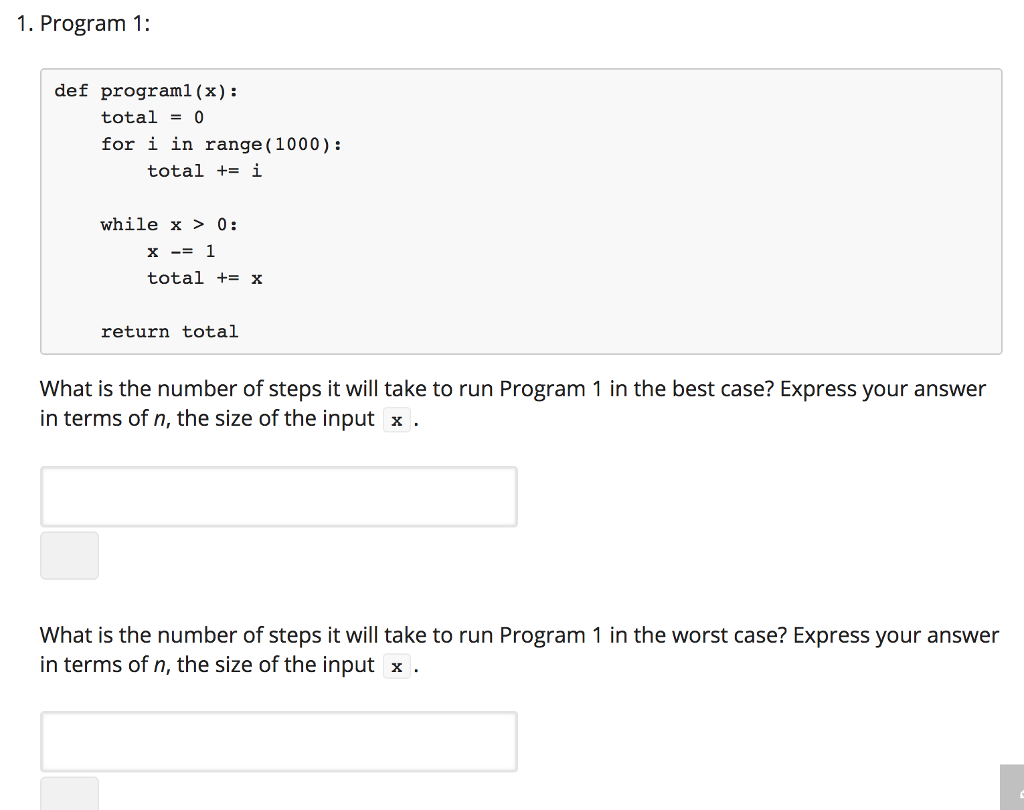Click the total += i statement
The image size is (1024, 810).
point(203,171)
